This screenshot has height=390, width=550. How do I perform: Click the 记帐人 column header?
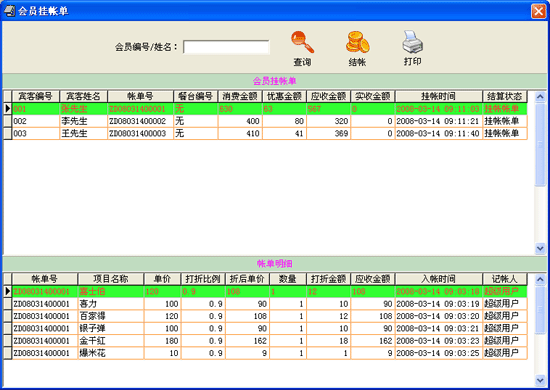505,279
